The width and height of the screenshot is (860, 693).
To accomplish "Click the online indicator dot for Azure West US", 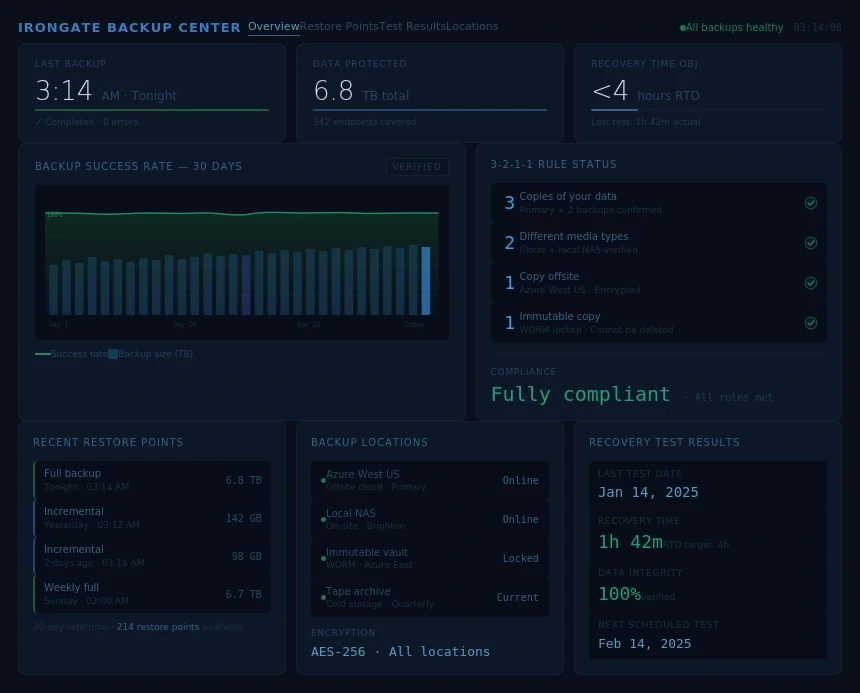I will click(323, 480).
